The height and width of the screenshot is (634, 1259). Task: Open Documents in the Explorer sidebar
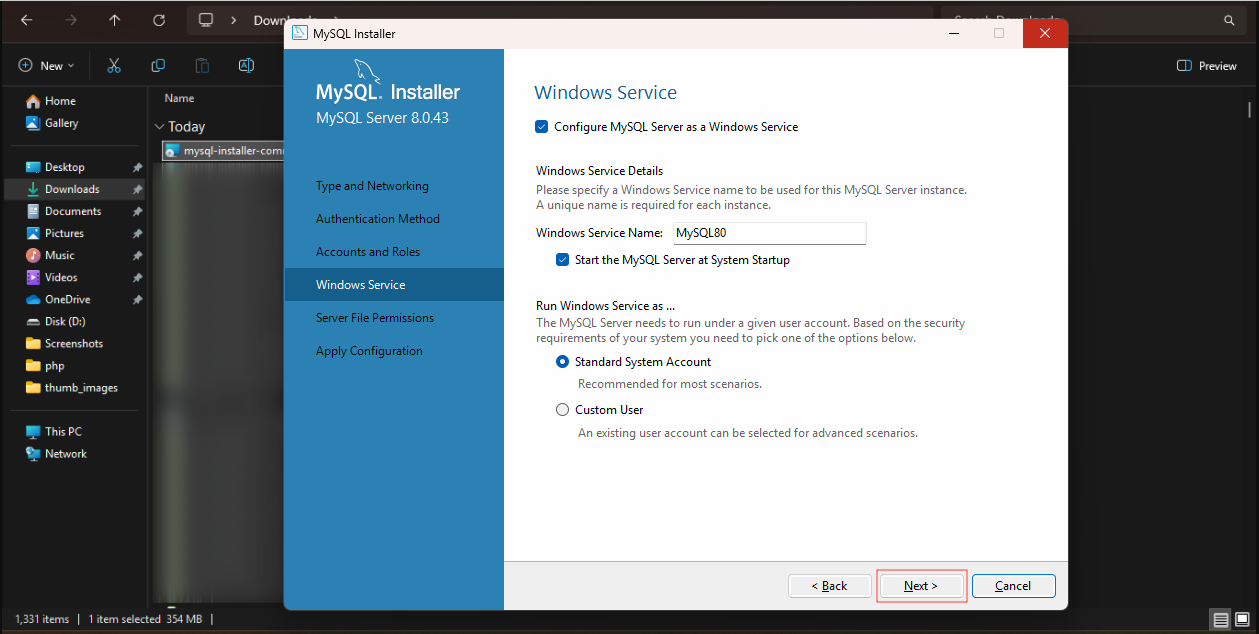tap(74, 211)
